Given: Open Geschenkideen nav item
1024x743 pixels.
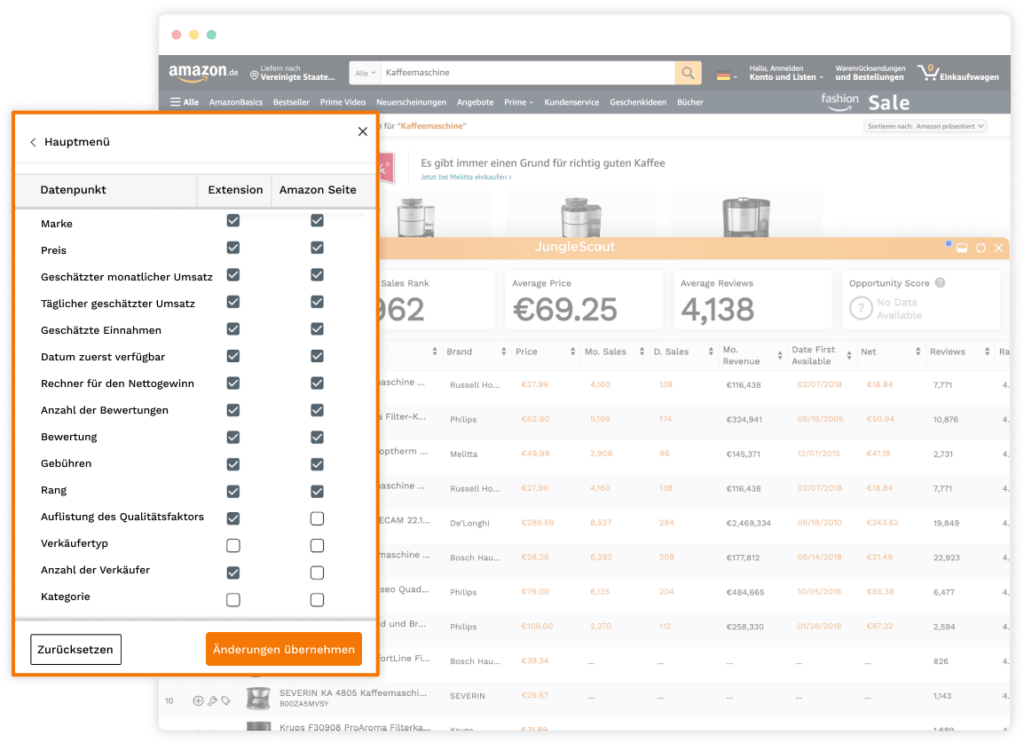Looking at the screenshot, I should (x=638, y=103).
